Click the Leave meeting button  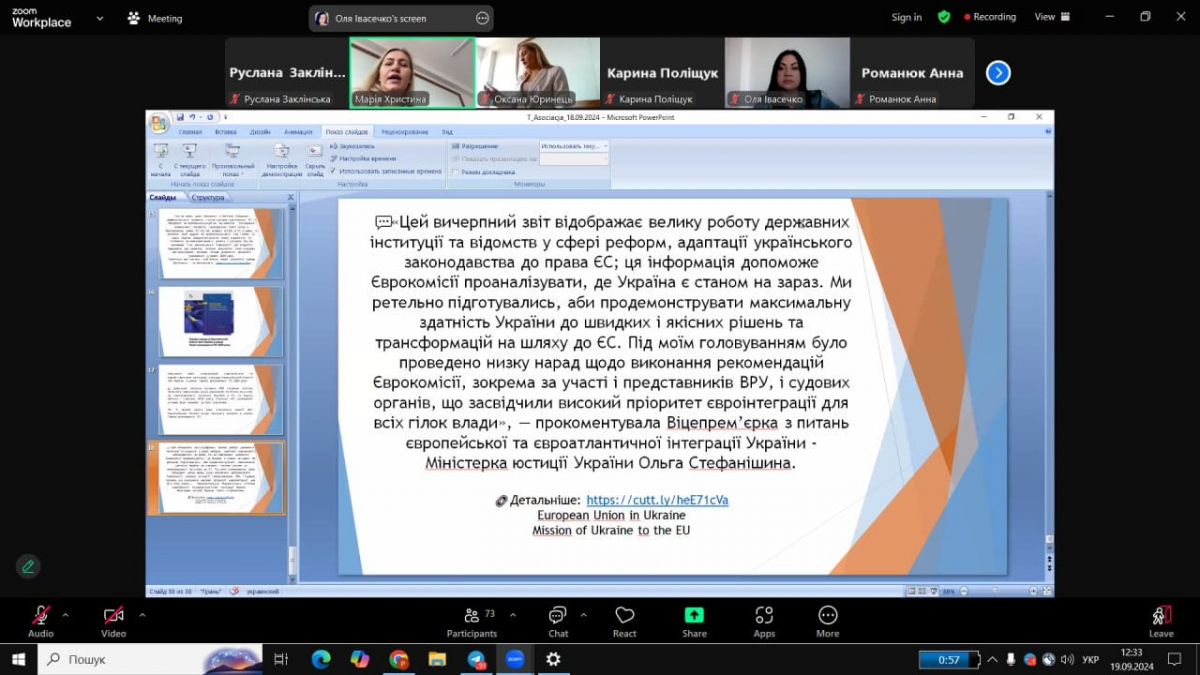point(1161,620)
